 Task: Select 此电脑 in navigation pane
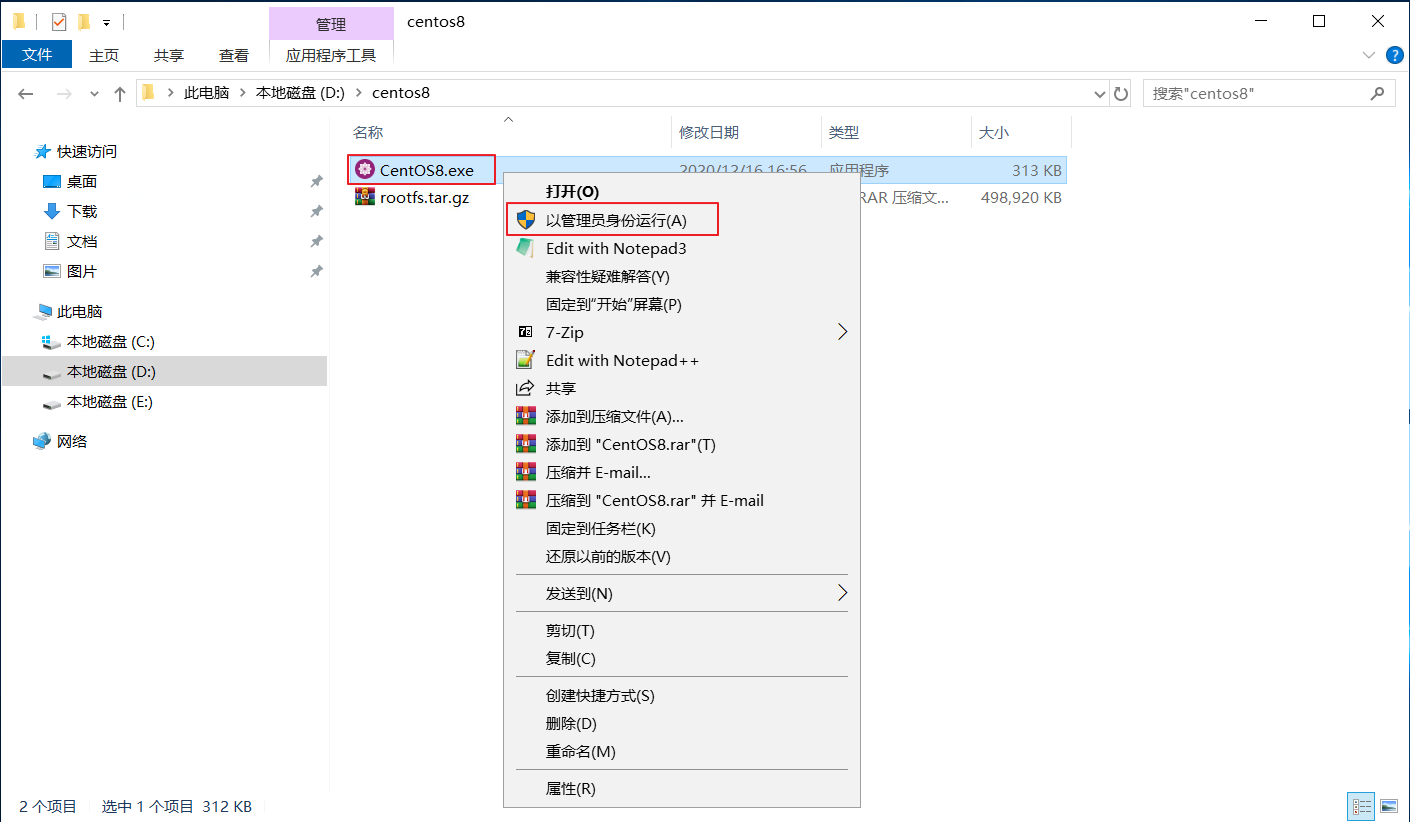pyautogui.click(x=80, y=311)
